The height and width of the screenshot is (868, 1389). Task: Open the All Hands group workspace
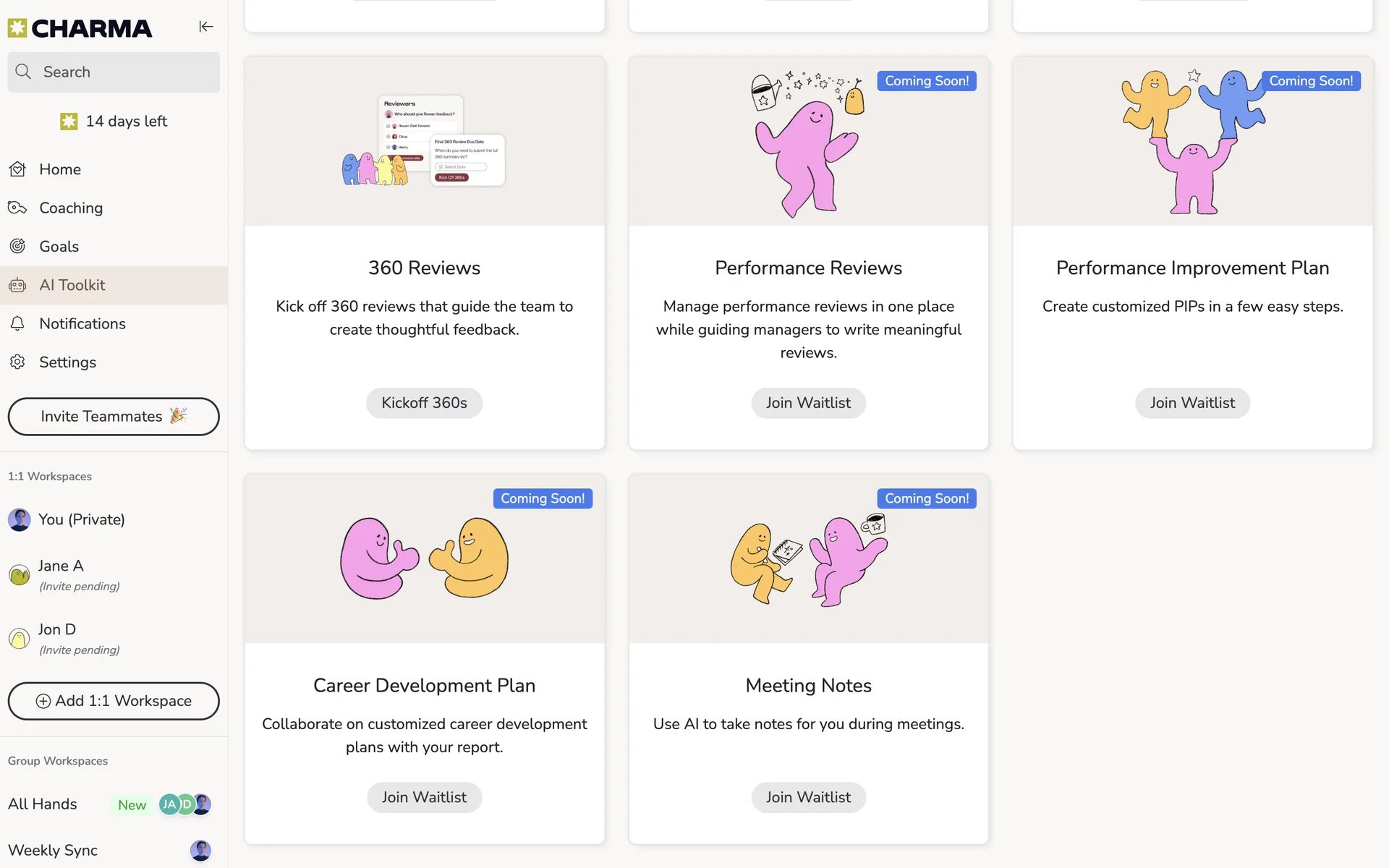[43, 804]
